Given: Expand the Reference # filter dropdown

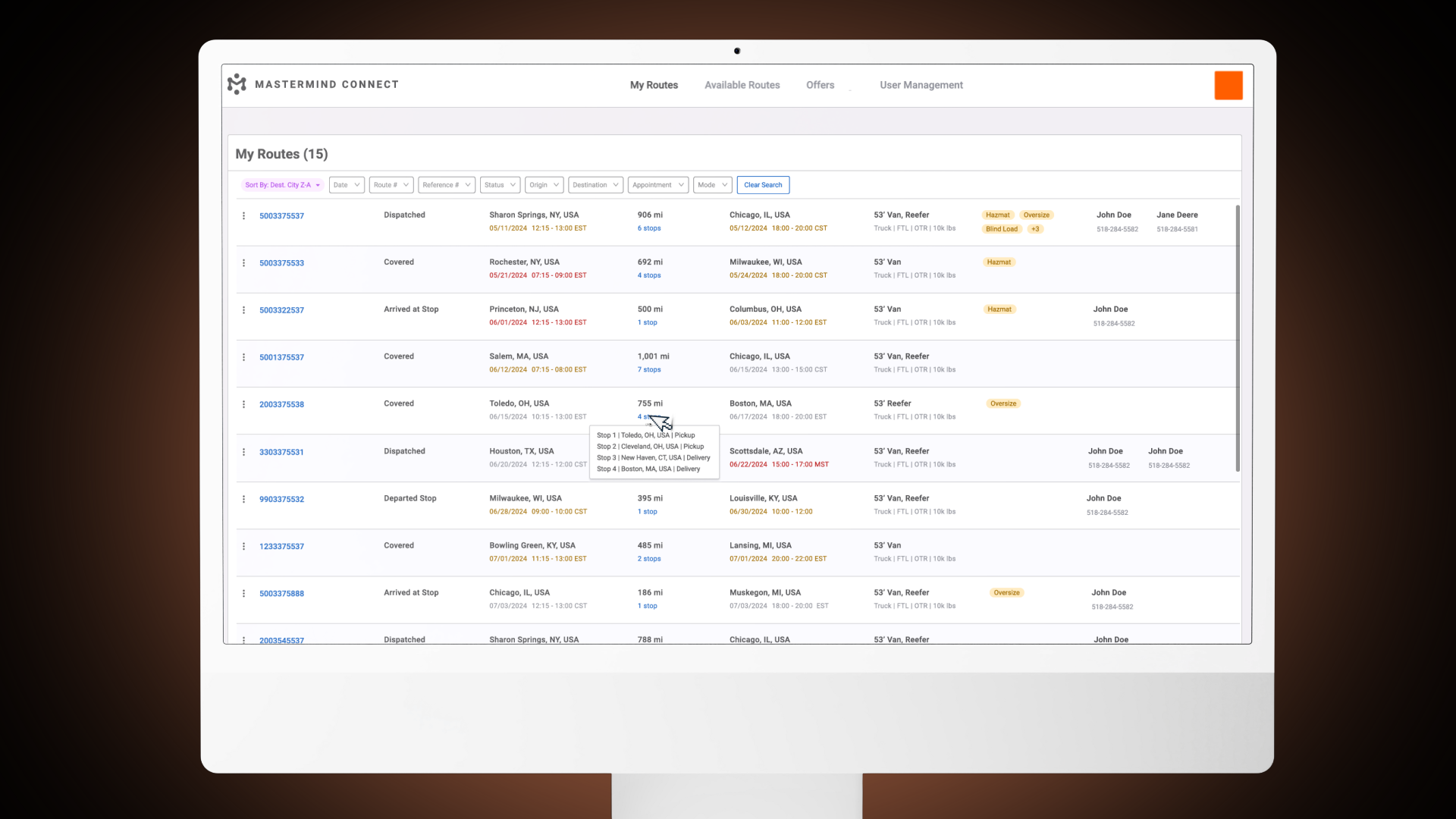Looking at the screenshot, I should pos(447,185).
